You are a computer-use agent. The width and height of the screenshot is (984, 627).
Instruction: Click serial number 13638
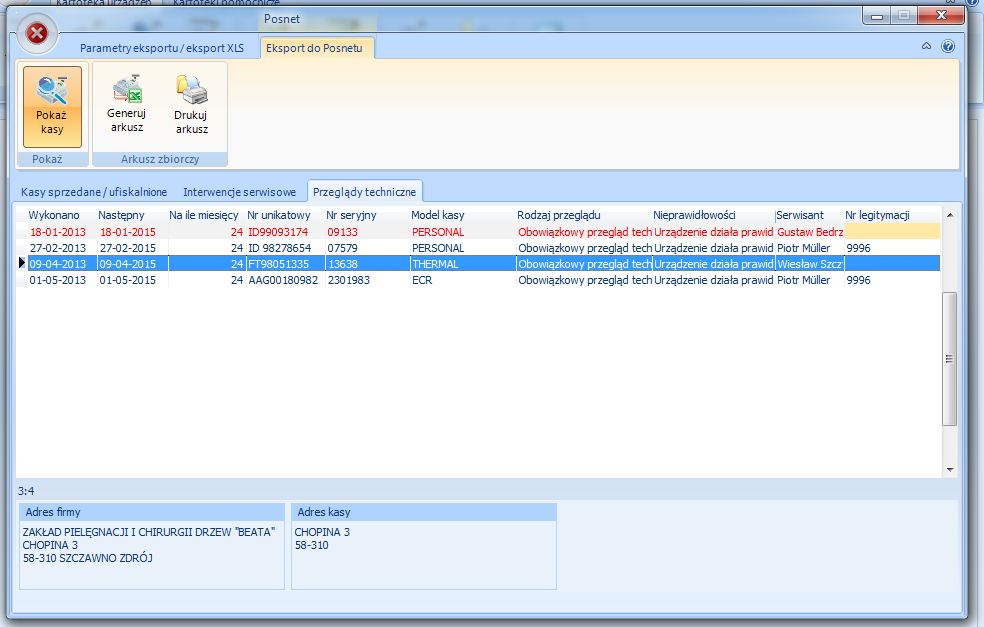click(x=343, y=264)
